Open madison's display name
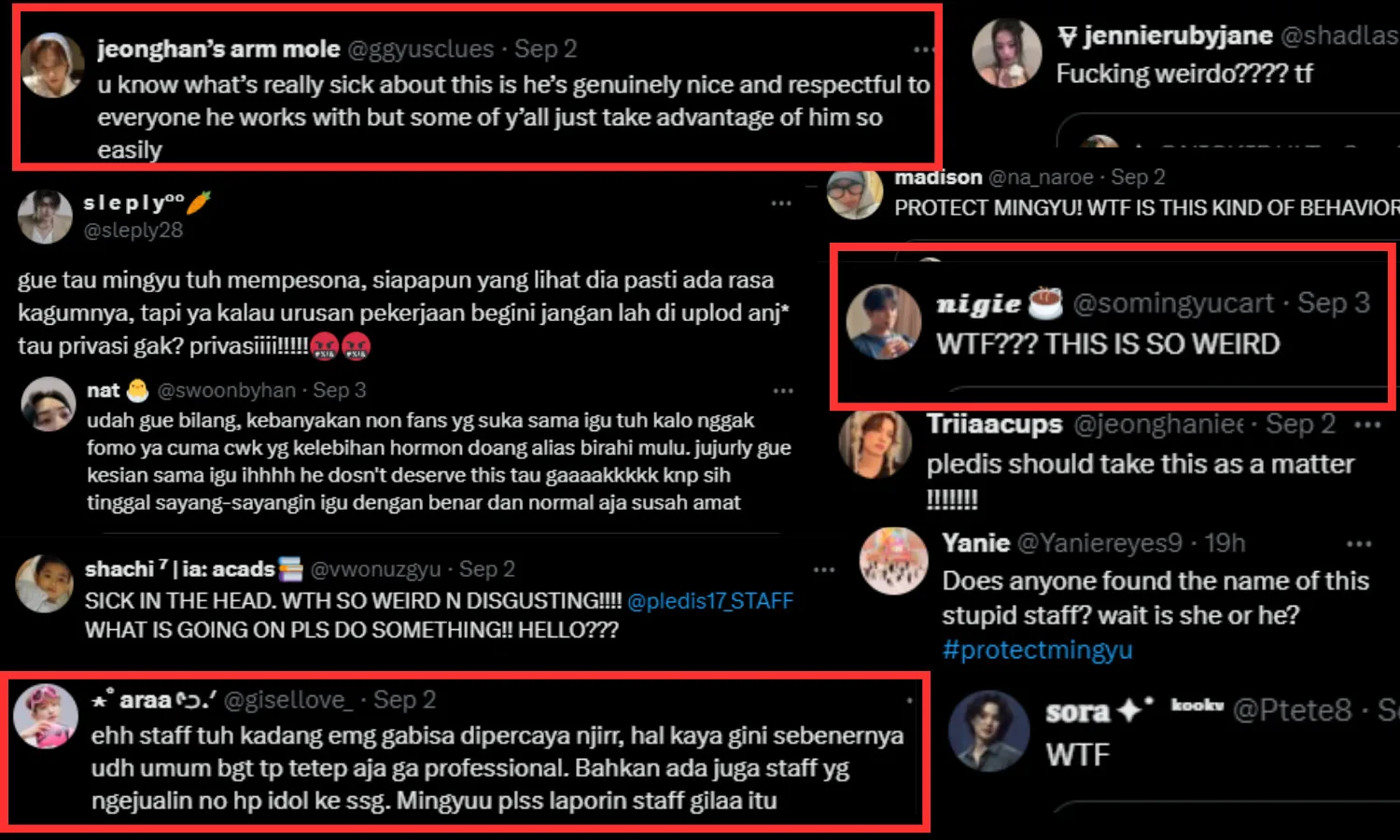Image resolution: width=1400 pixels, height=840 pixels. click(x=938, y=177)
